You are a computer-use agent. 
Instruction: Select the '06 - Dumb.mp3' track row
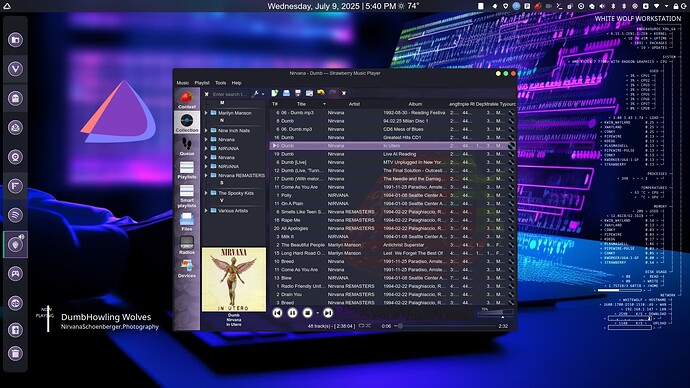click(391, 113)
